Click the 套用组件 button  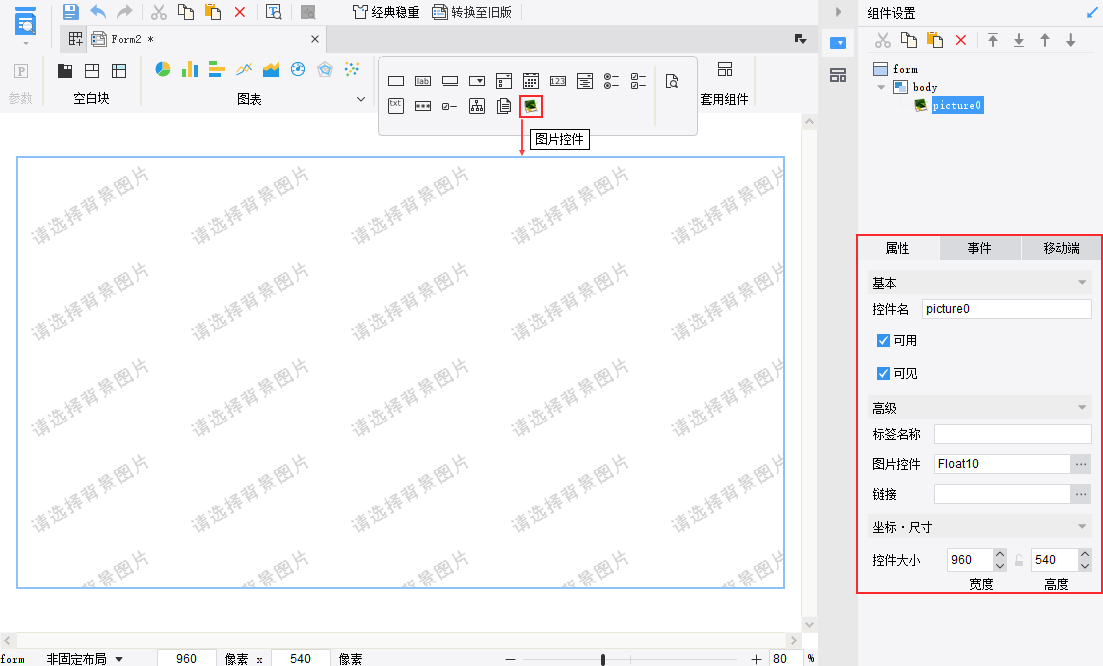point(725,83)
